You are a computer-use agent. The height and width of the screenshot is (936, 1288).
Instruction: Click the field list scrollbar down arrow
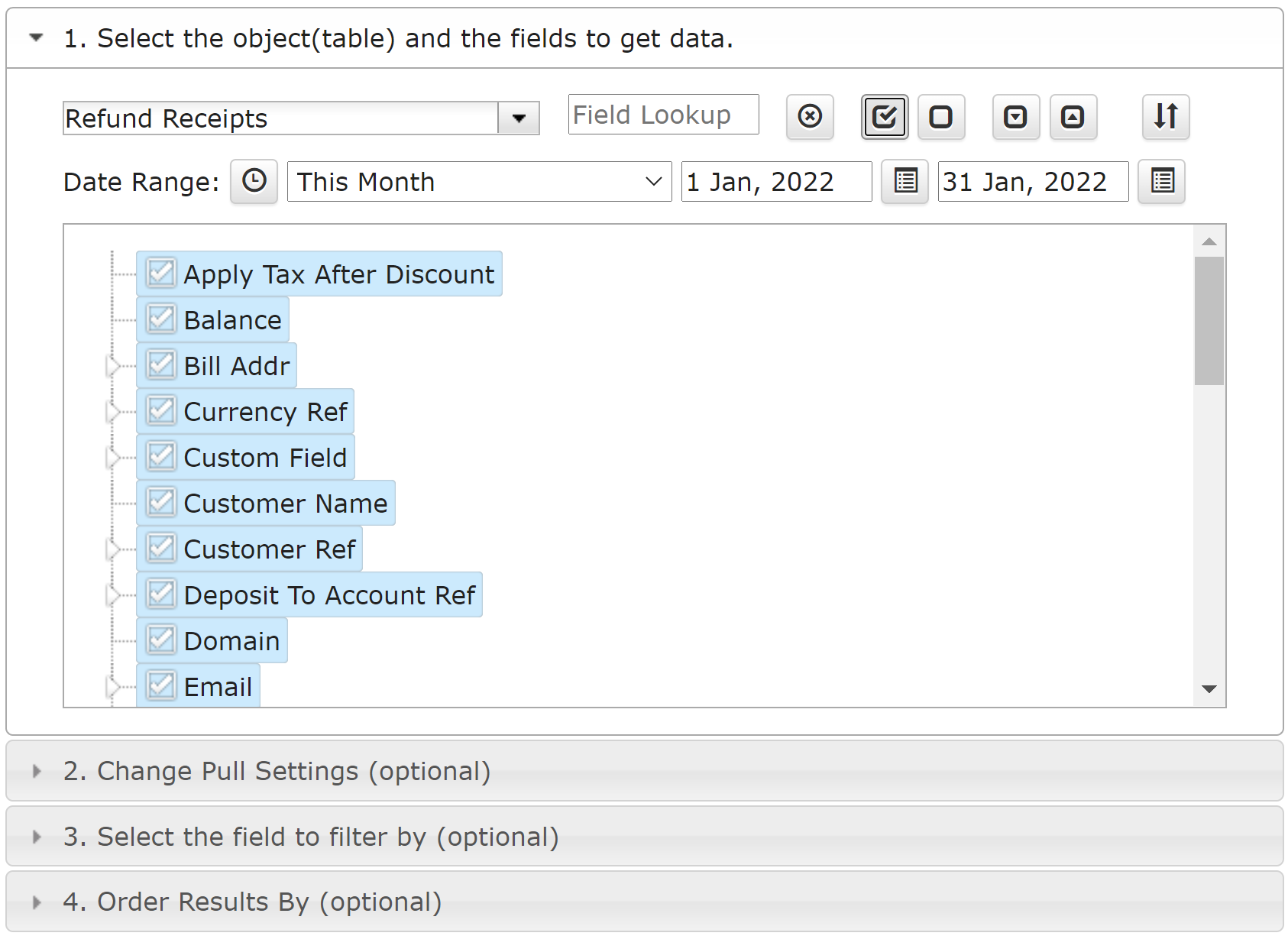coord(1209,689)
